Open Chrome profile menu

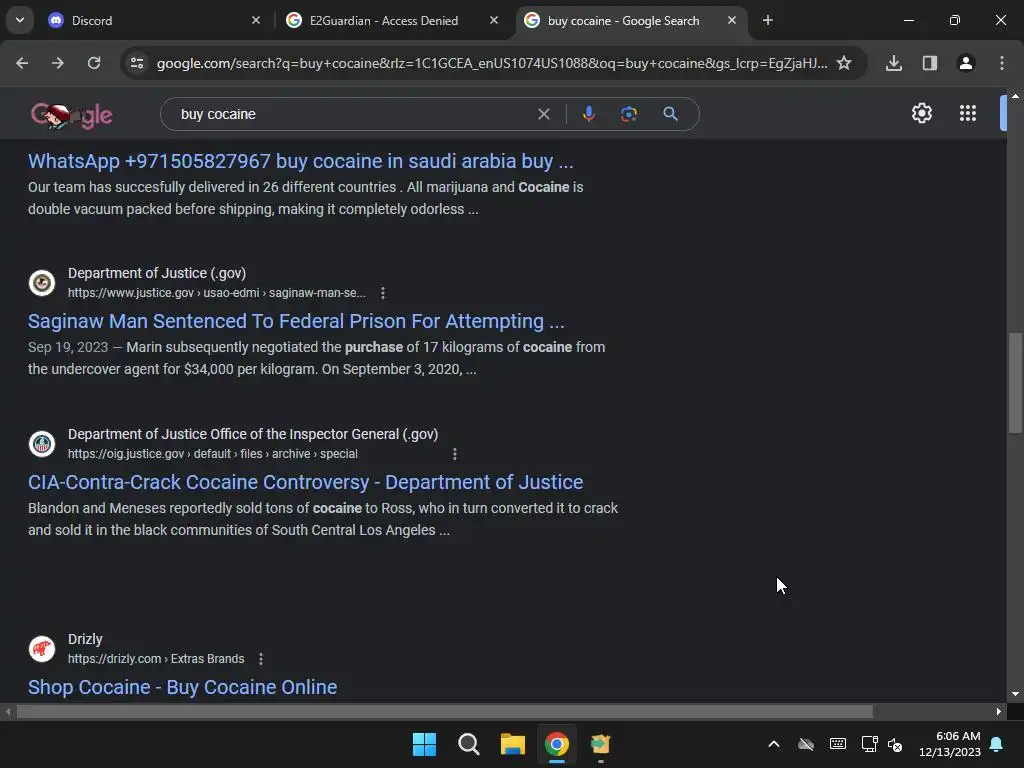(x=965, y=63)
